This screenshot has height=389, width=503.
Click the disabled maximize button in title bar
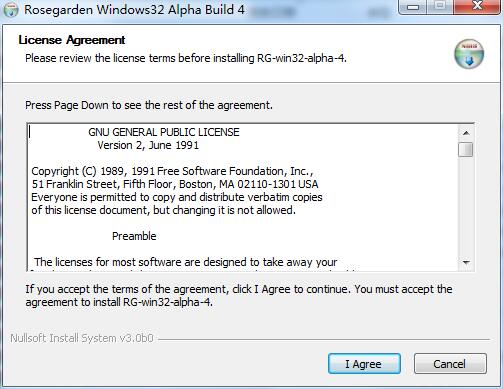[x=440, y=7]
